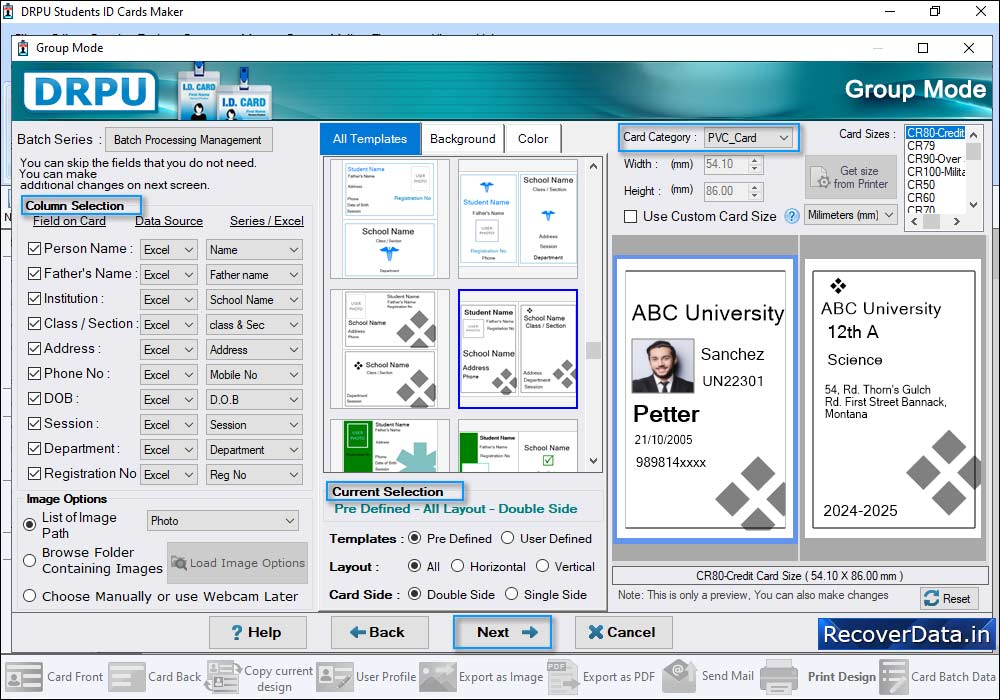
Task: Uncheck the Address field checkbox
Action: tap(34, 348)
